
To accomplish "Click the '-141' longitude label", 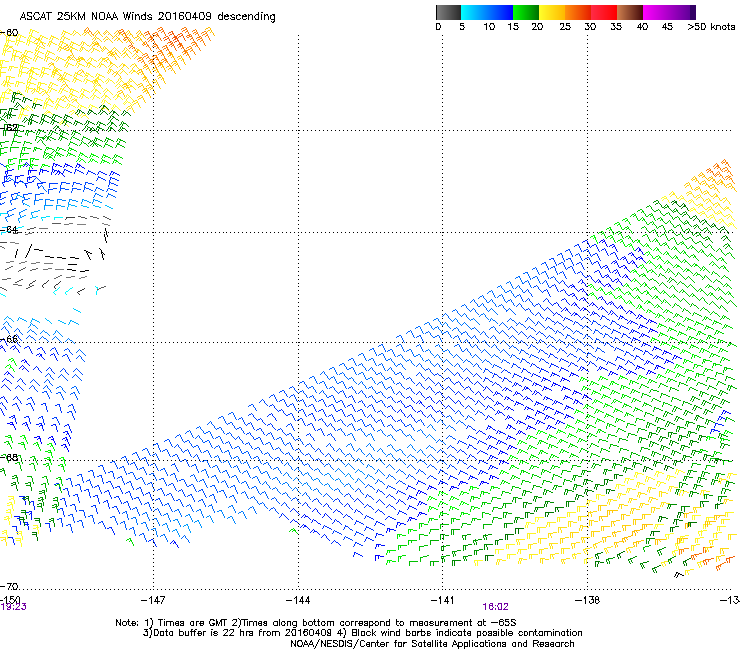I will (x=443, y=600).
